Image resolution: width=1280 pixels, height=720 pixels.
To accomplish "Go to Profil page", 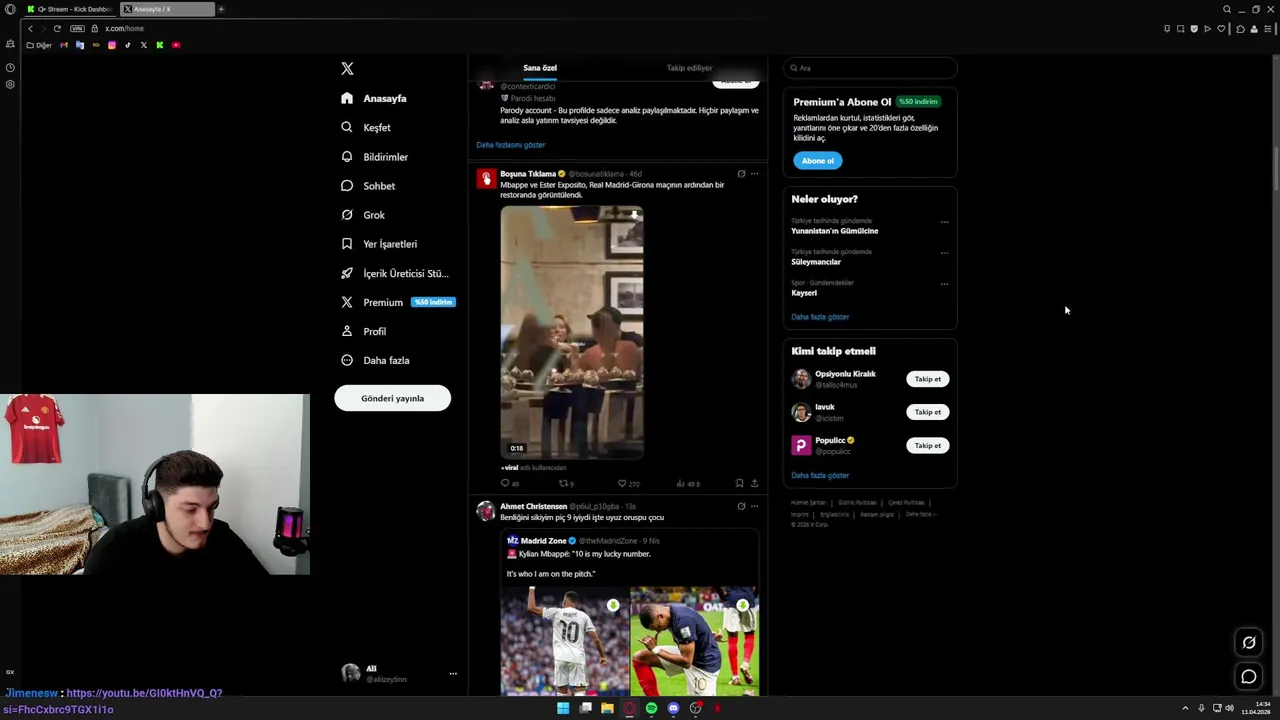I will tap(363, 331).
